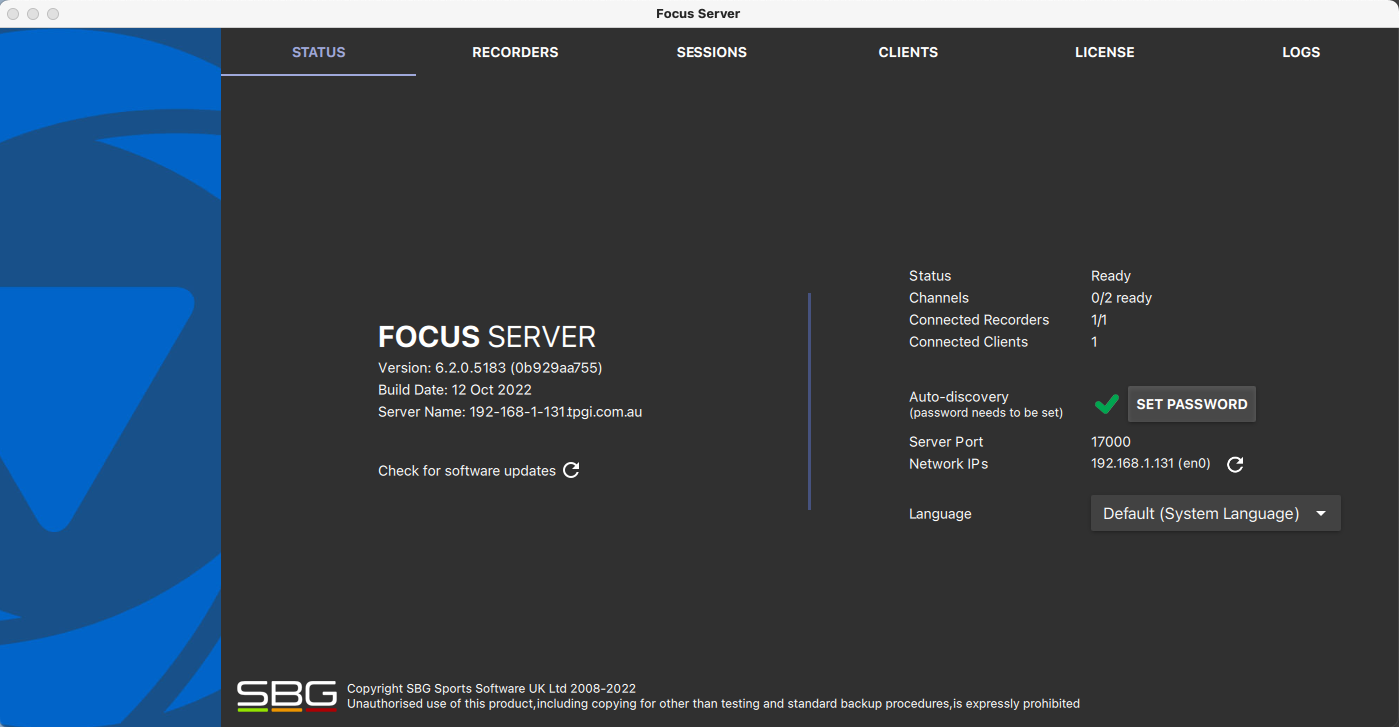
Task: Open the Sessions tab
Action: tap(711, 52)
